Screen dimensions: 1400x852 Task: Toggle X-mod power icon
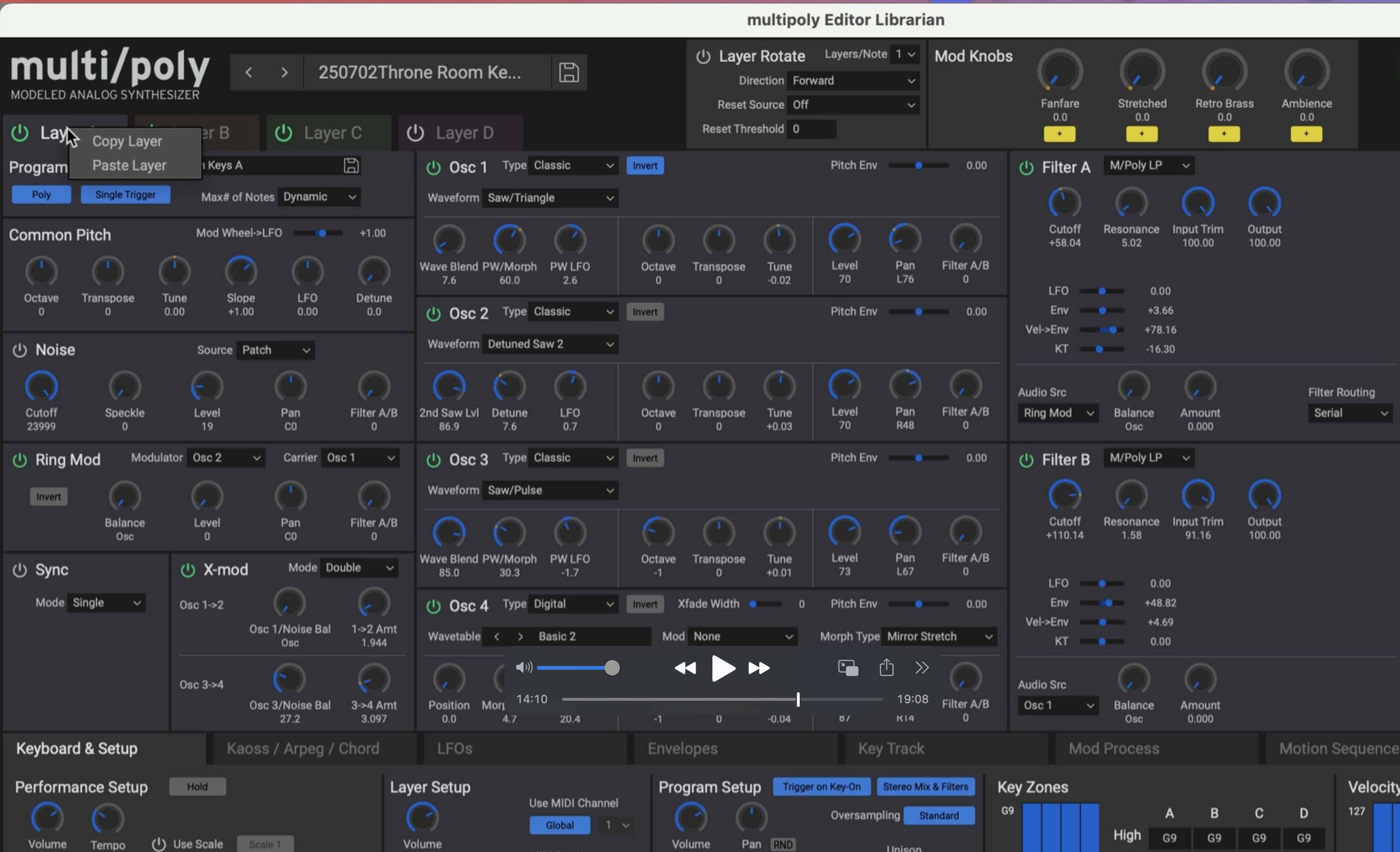188,570
